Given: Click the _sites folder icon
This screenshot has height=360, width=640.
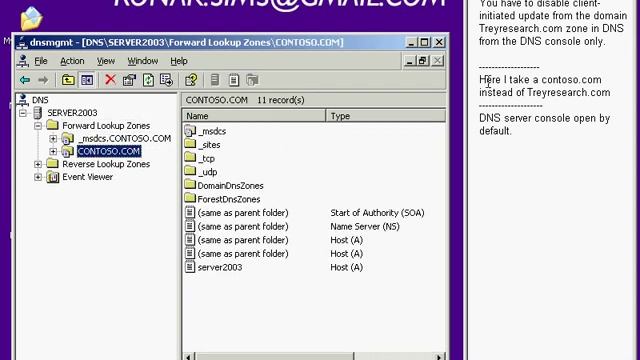Looking at the screenshot, I should (190, 144).
